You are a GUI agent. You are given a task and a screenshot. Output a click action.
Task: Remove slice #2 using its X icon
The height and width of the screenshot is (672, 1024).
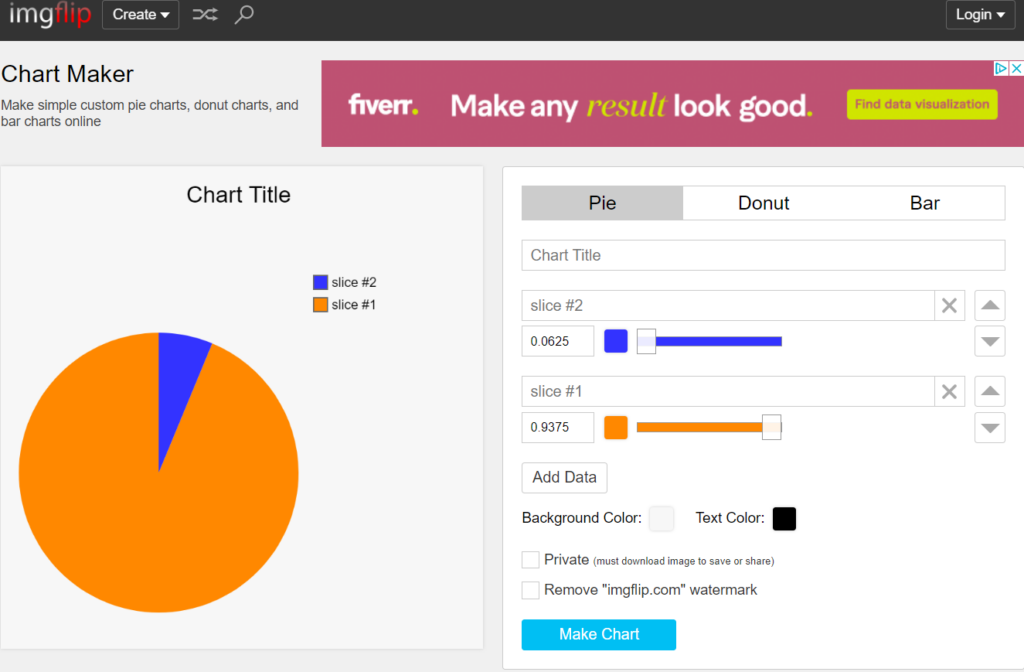(x=948, y=305)
